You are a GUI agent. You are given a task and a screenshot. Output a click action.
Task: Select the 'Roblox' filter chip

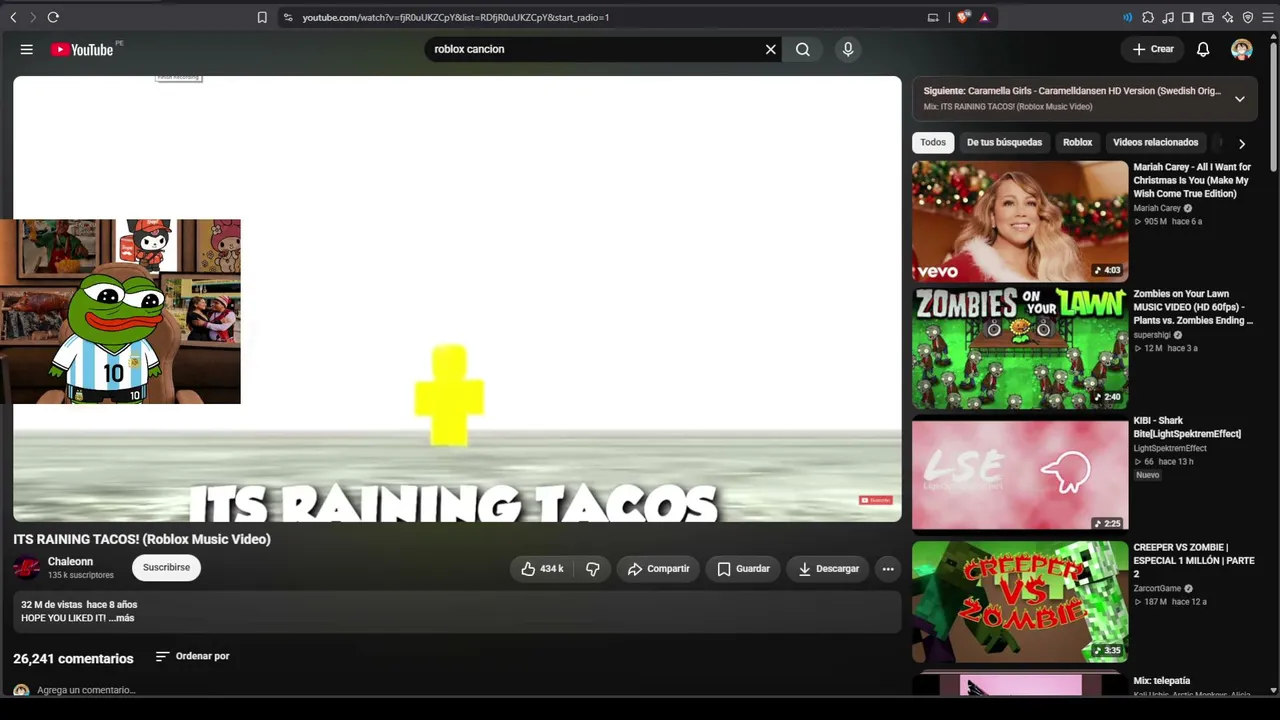coord(1077,143)
